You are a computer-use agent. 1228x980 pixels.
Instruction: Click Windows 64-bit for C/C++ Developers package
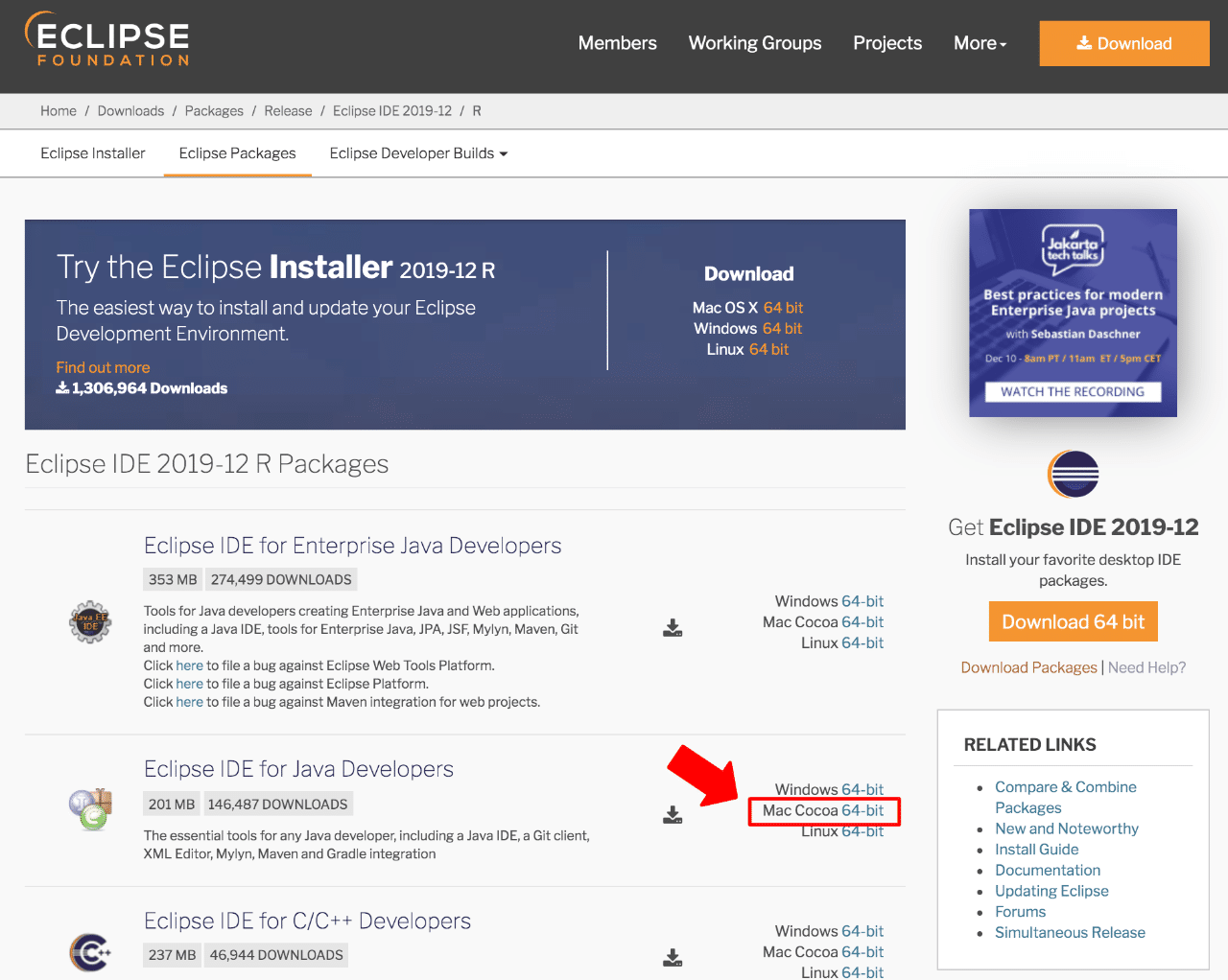[862, 931]
